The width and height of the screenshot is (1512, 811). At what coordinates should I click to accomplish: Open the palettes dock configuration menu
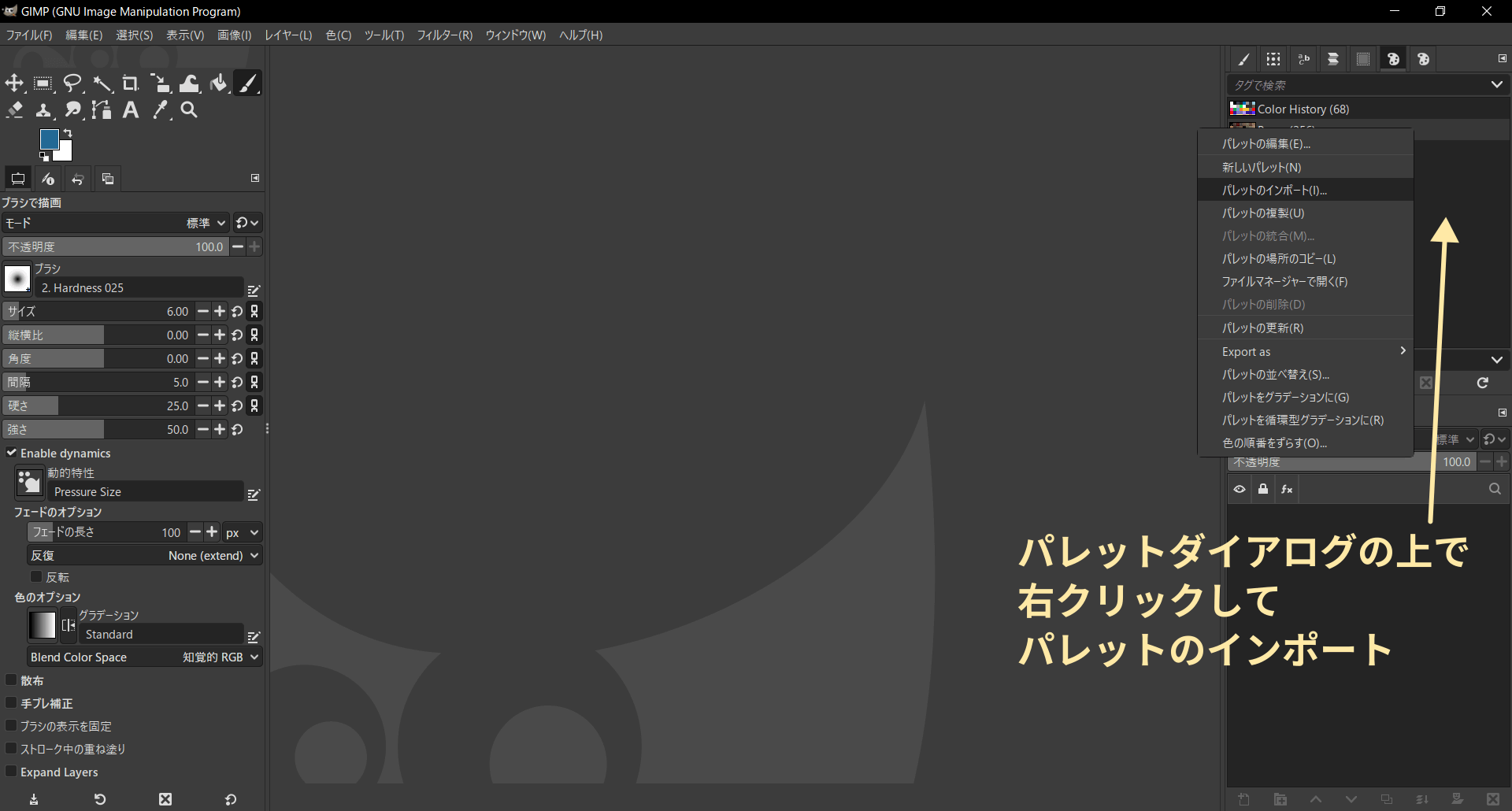1502,58
